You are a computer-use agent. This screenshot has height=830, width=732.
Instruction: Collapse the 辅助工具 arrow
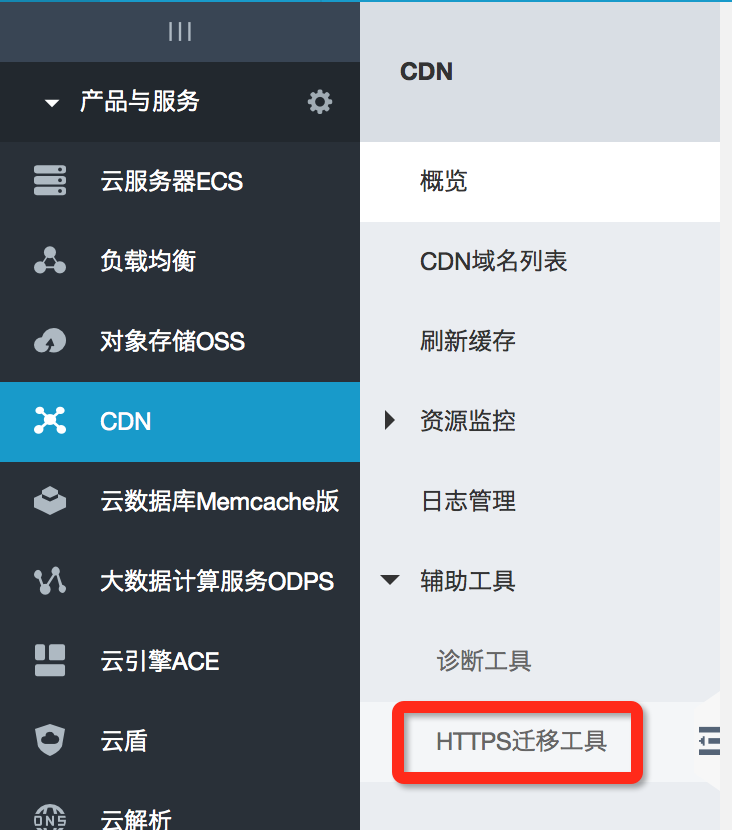[390, 580]
